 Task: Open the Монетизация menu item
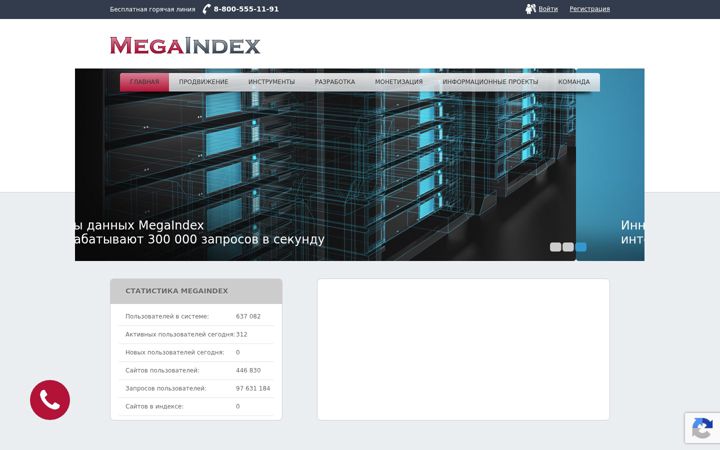pos(399,82)
